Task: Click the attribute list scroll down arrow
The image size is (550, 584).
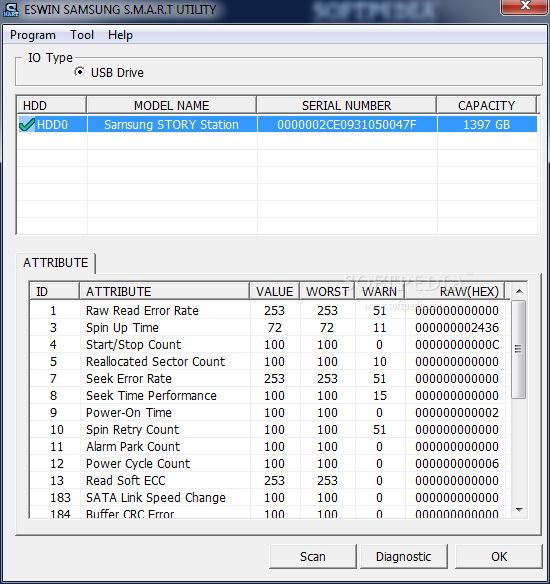Action: (519, 510)
